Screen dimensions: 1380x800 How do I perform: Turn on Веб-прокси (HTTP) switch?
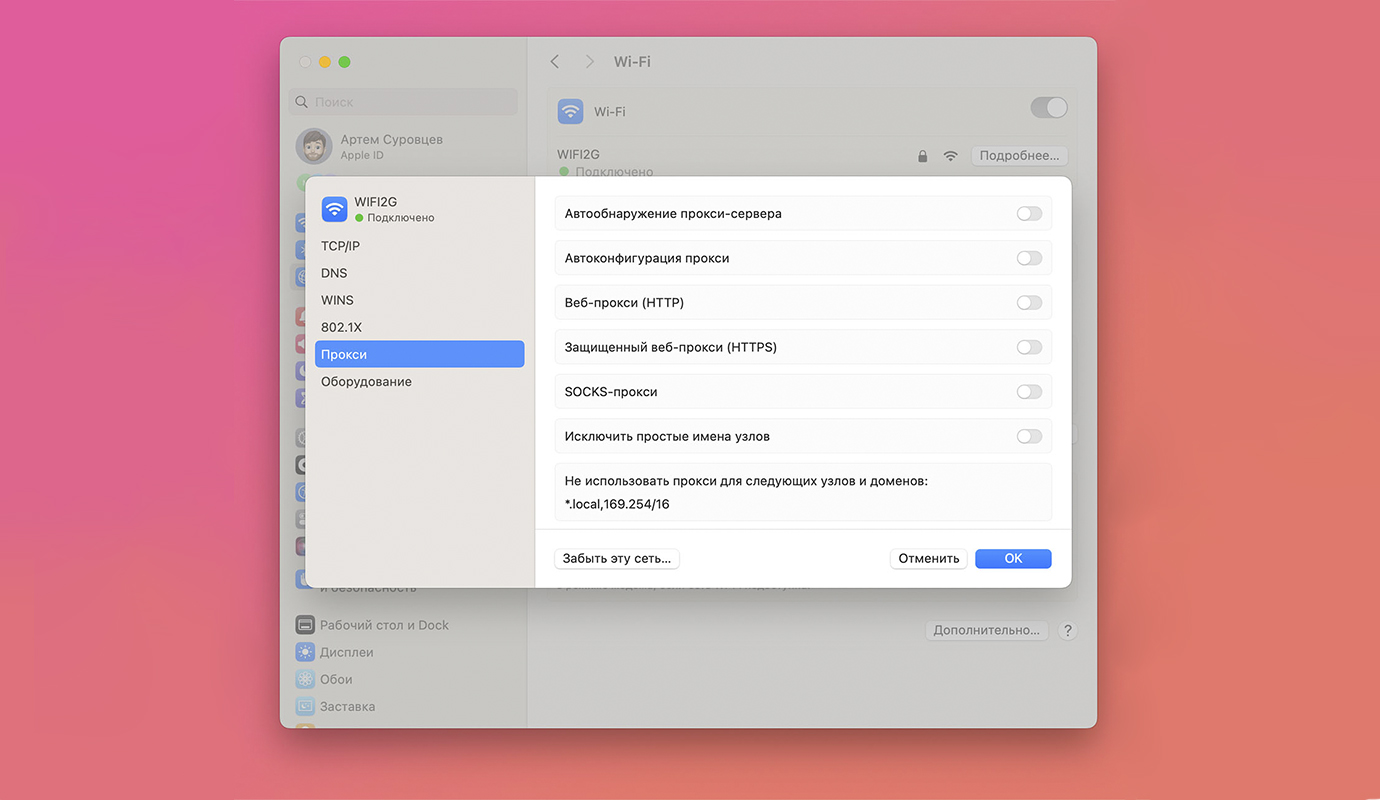tap(1029, 303)
